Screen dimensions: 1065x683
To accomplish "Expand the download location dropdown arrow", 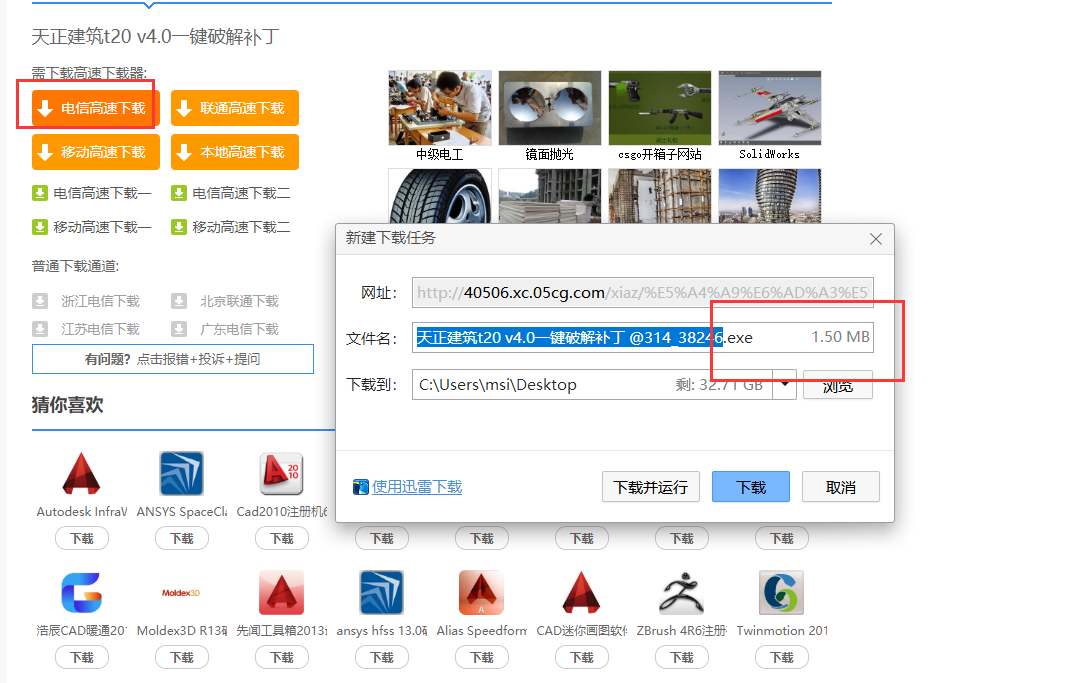I will pyautogui.click(x=784, y=385).
